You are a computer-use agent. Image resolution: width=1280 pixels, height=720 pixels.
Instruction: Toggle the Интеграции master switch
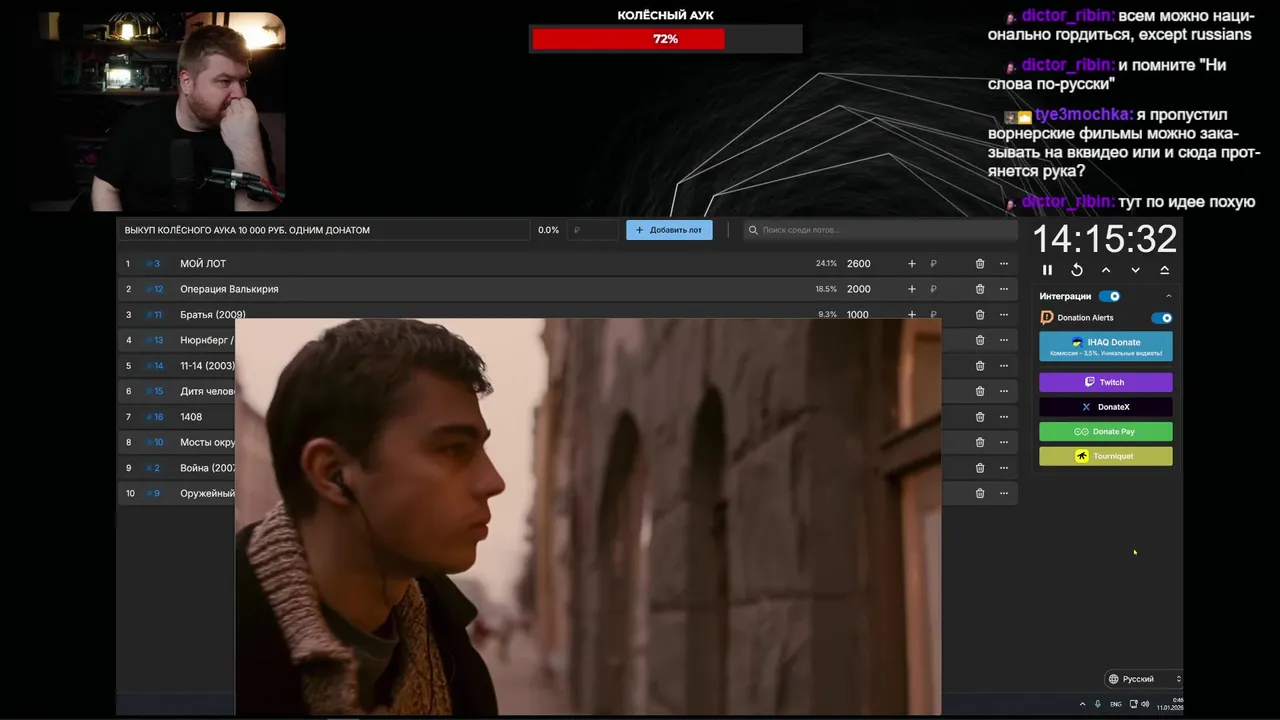(x=1109, y=296)
